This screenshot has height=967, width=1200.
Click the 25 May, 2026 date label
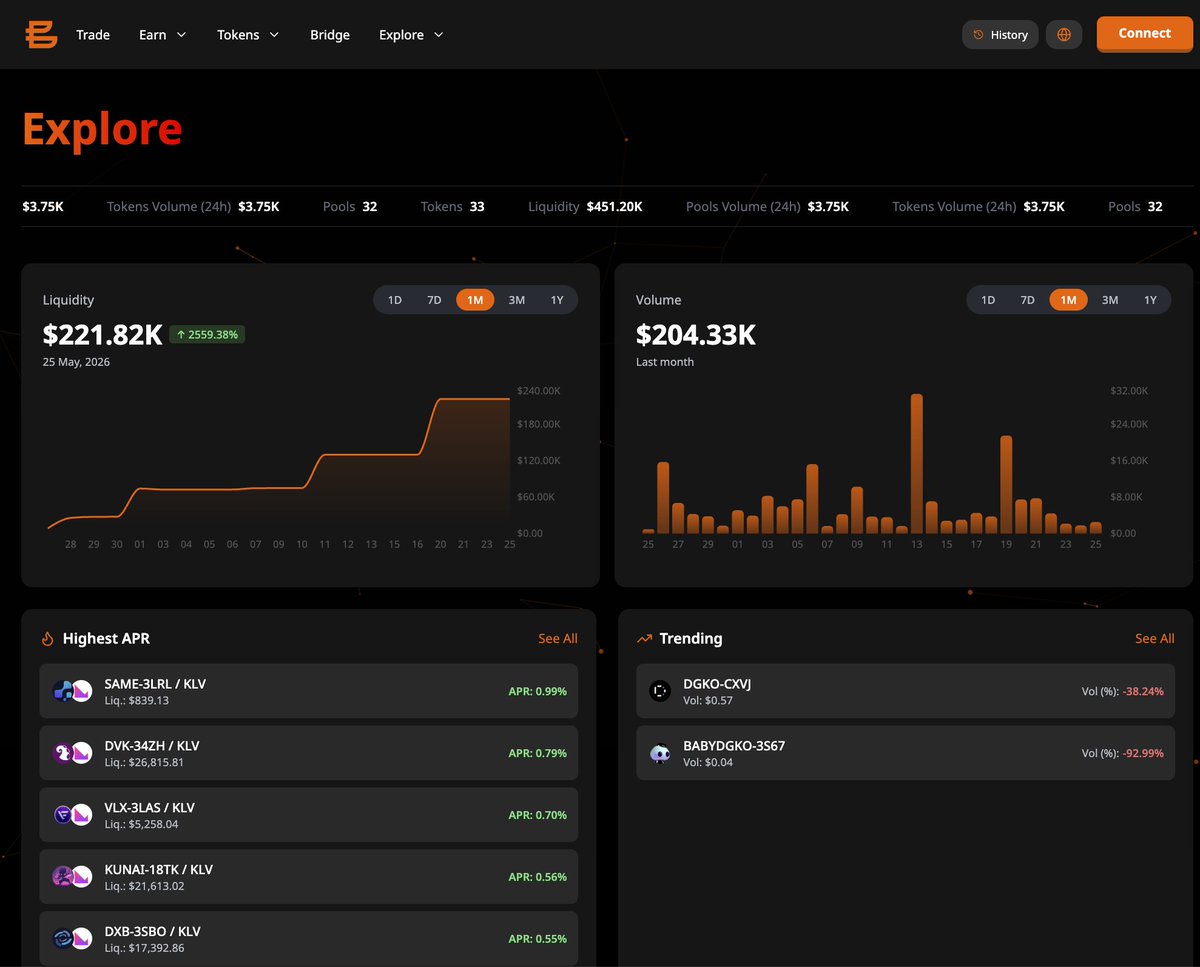tap(76, 362)
